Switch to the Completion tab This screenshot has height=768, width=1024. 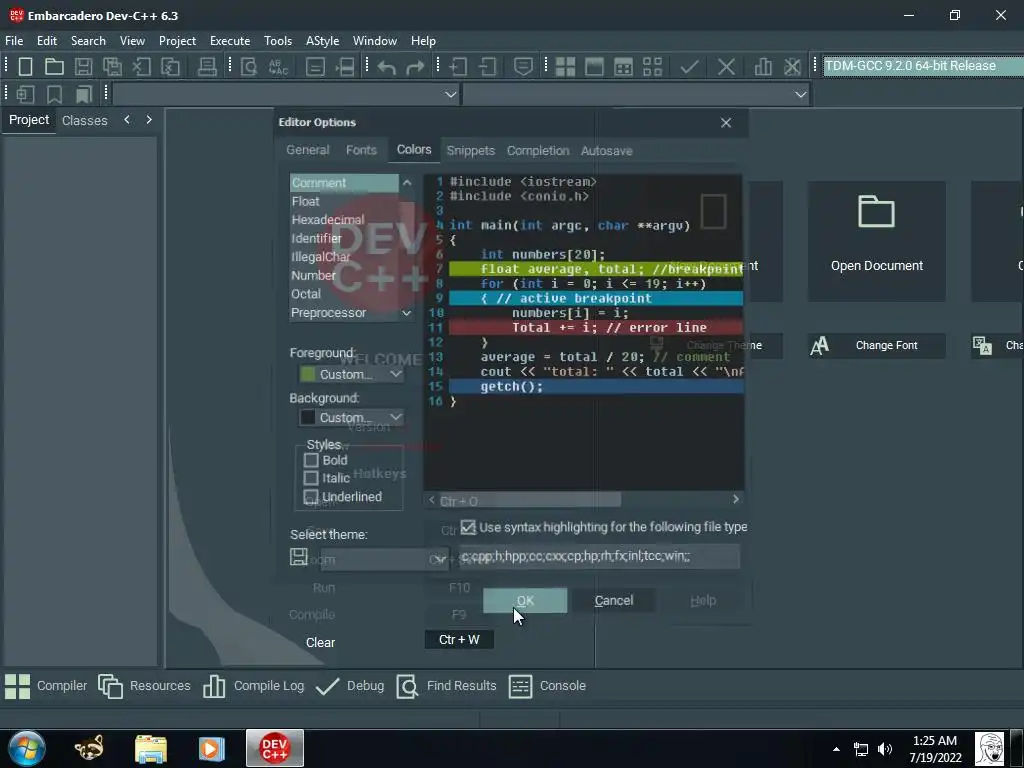click(538, 151)
